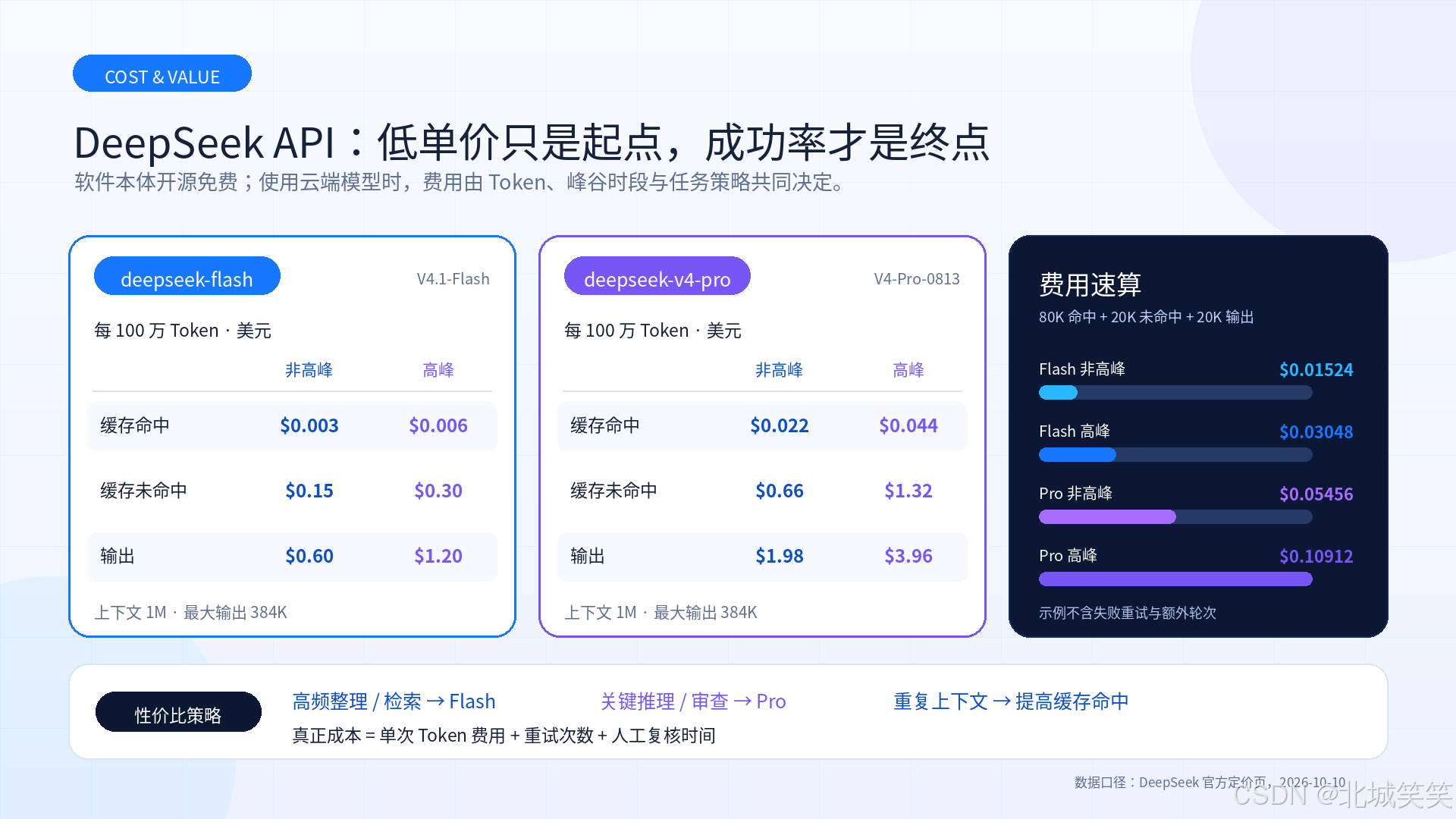Click 上下文 1M footer in pro card
This screenshot has height=819, width=1456.
coord(661,612)
